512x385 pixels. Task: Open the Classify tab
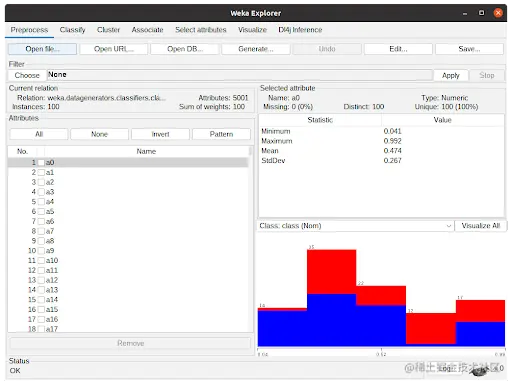[73, 30]
